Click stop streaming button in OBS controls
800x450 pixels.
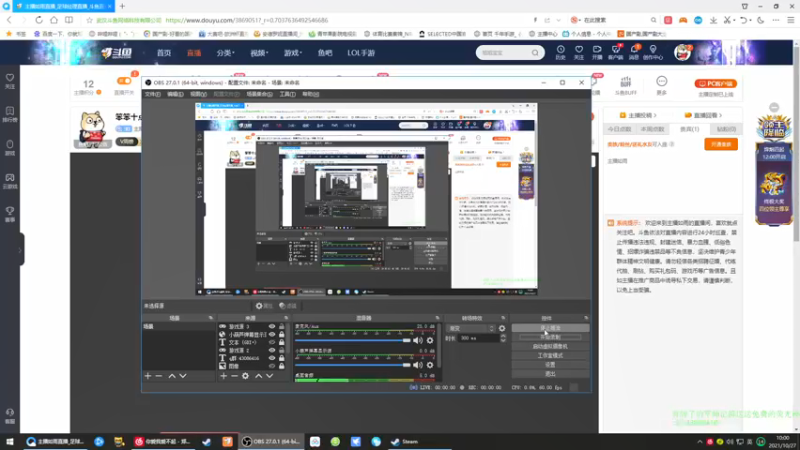coord(550,328)
